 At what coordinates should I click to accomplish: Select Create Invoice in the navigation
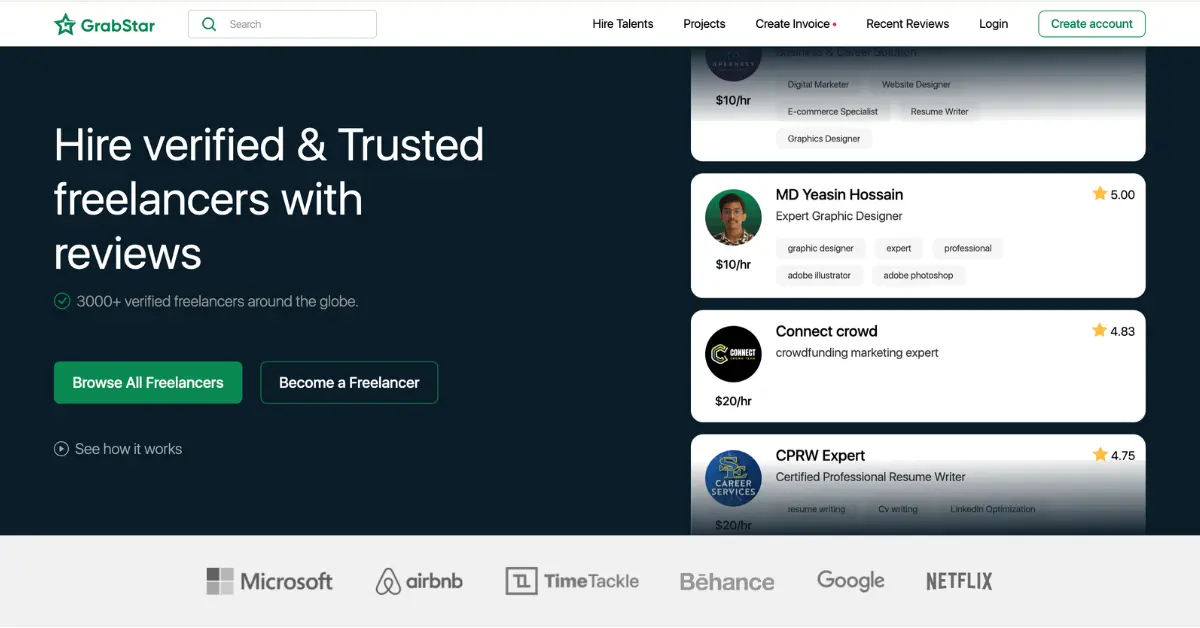pyautogui.click(x=791, y=23)
